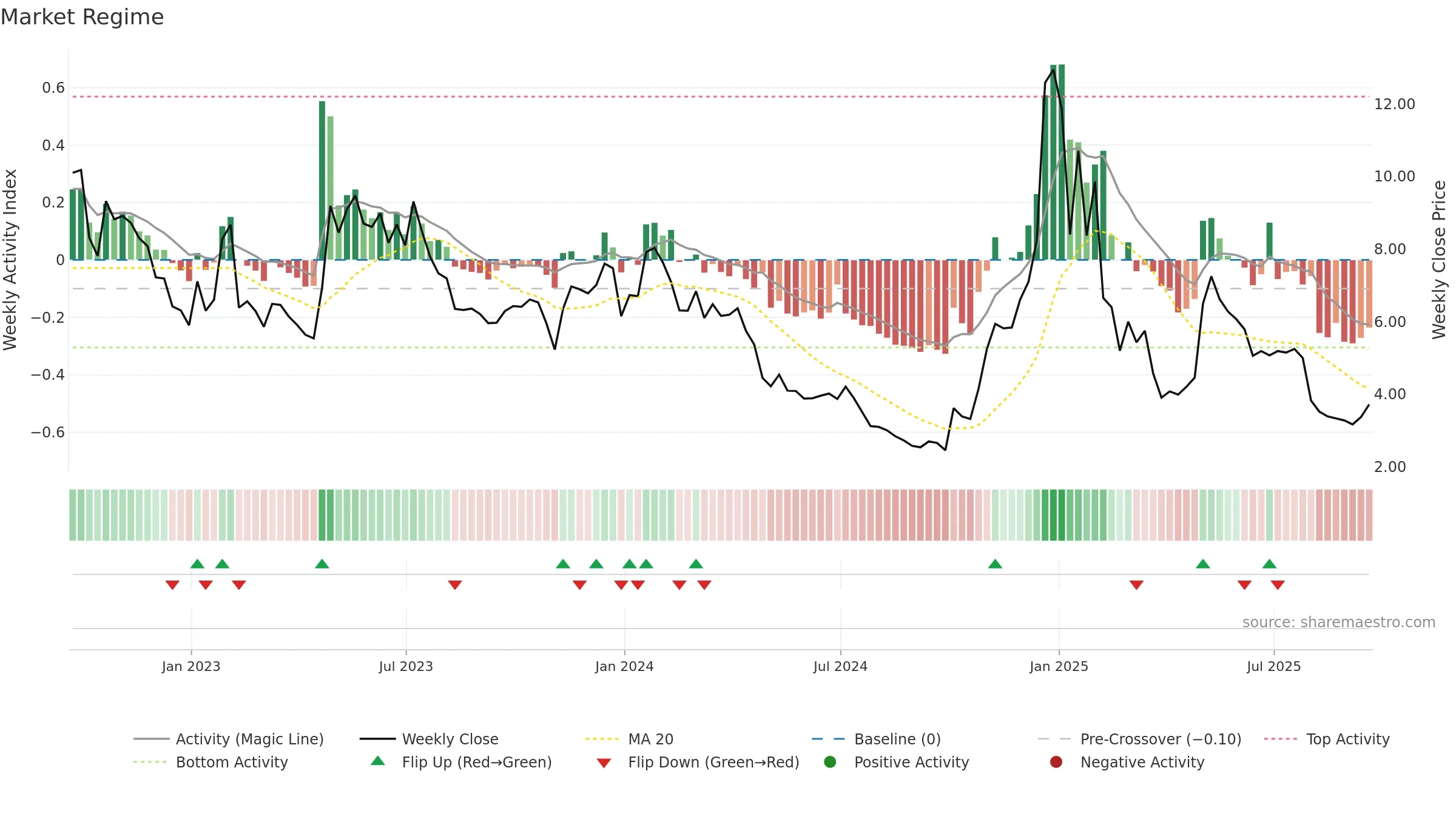Toggle Top Activity legend entry
1456x819 pixels.
tap(1327, 739)
